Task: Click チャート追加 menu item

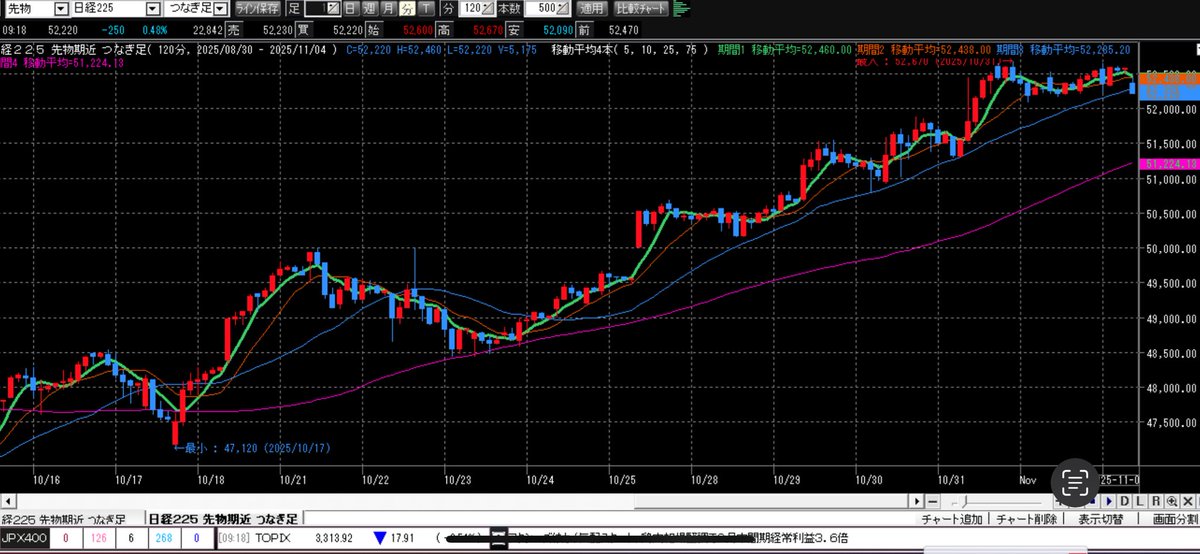Action: coord(950,519)
